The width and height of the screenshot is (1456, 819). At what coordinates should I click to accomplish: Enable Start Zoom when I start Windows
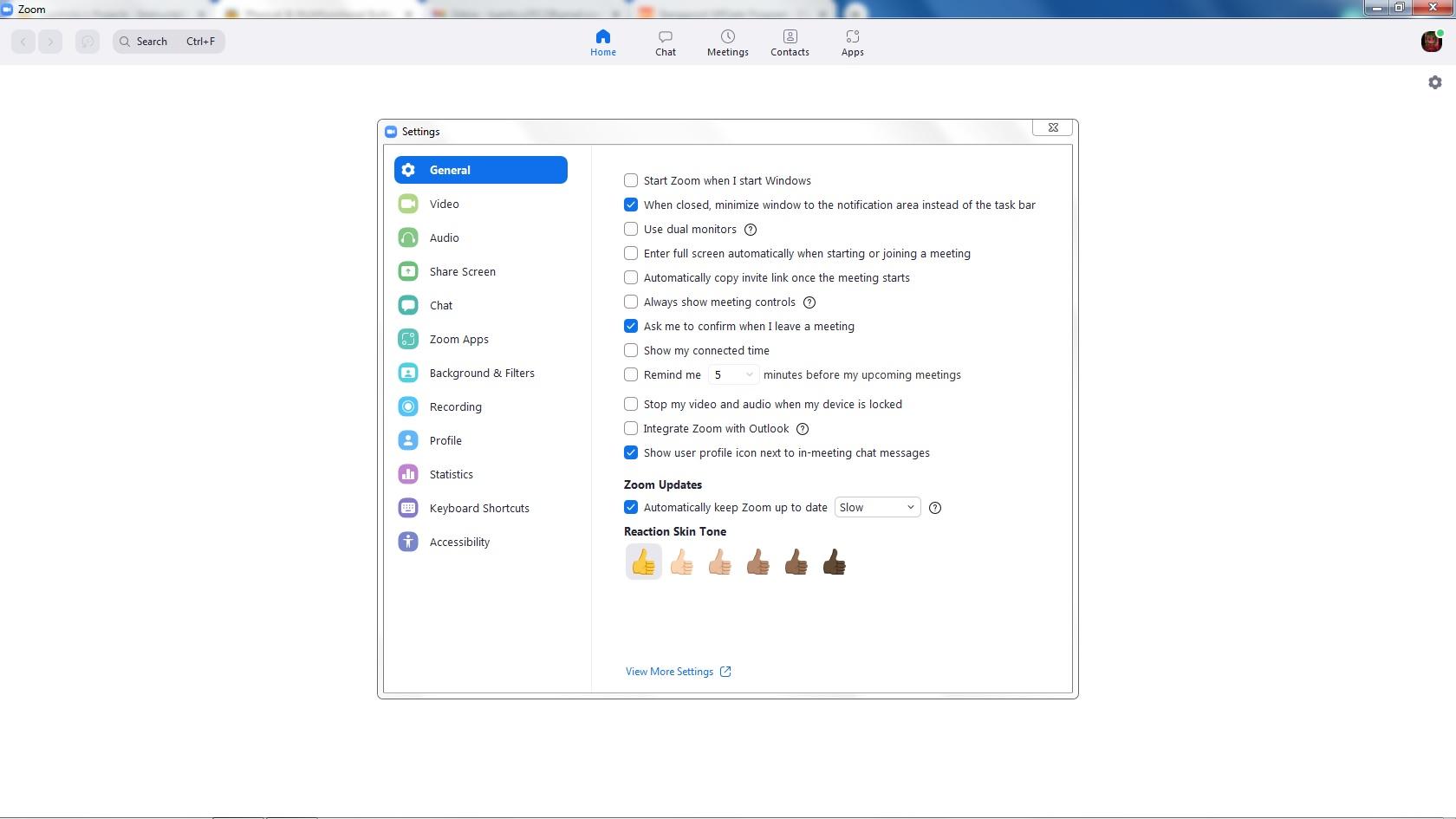click(631, 180)
